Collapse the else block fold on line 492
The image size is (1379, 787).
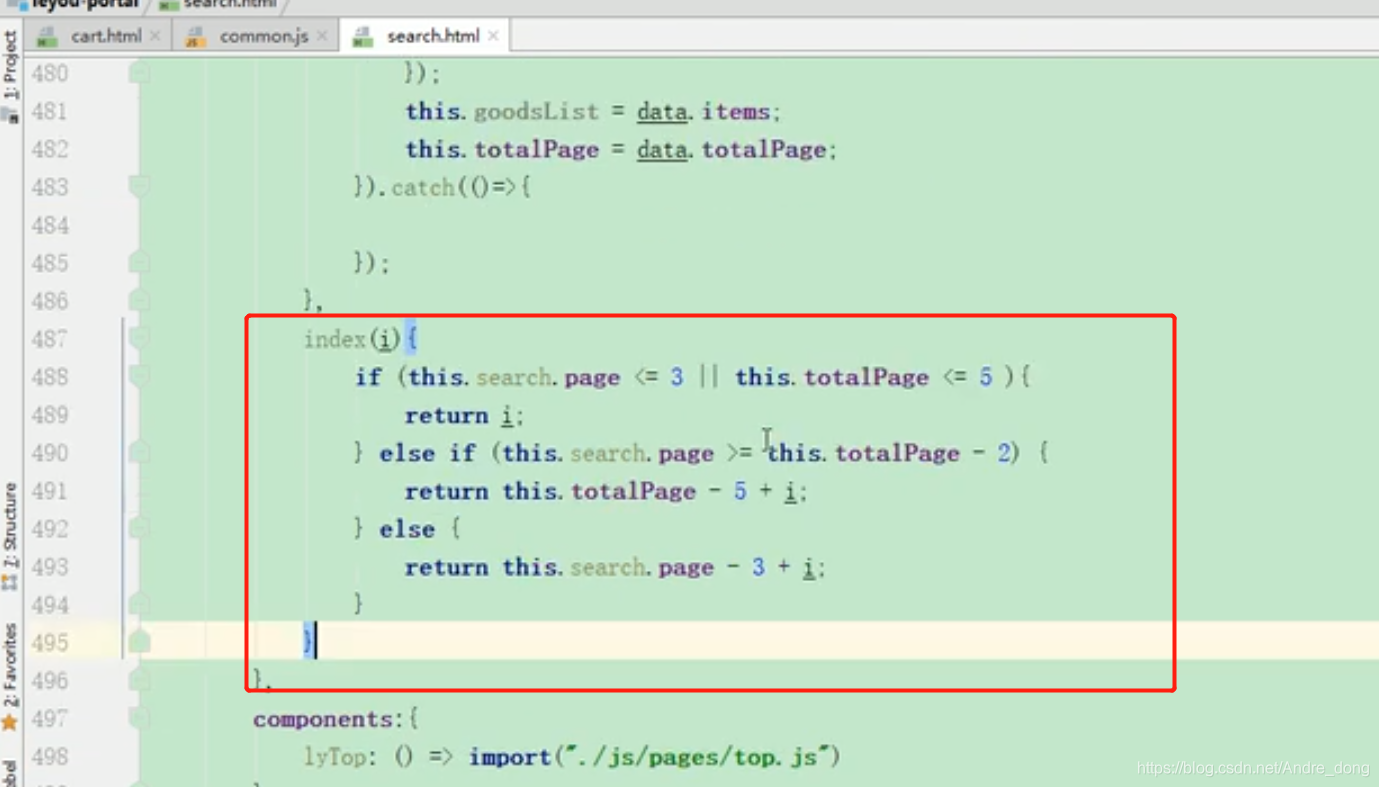tap(139, 528)
